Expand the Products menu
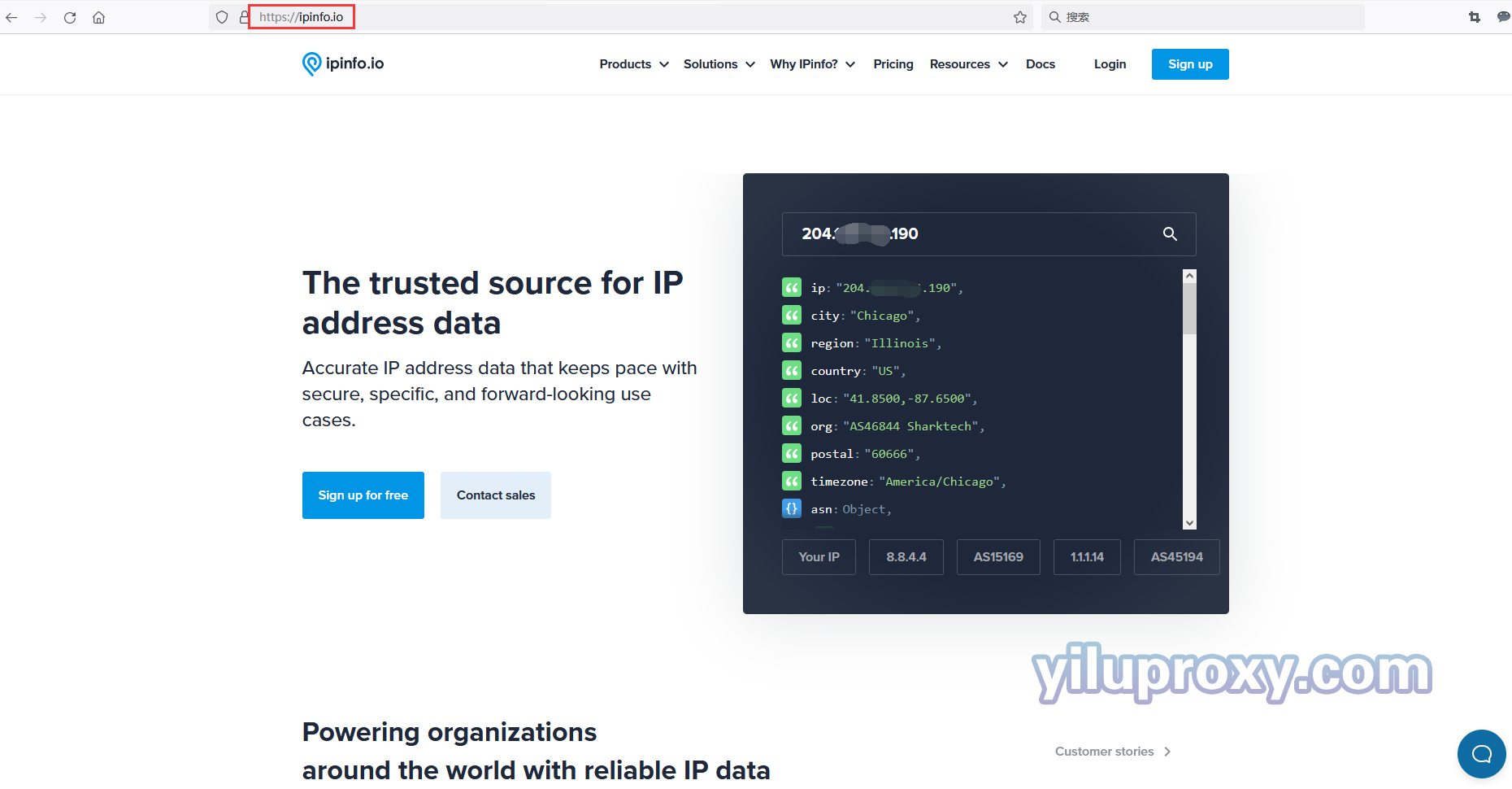 [x=634, y=64]
